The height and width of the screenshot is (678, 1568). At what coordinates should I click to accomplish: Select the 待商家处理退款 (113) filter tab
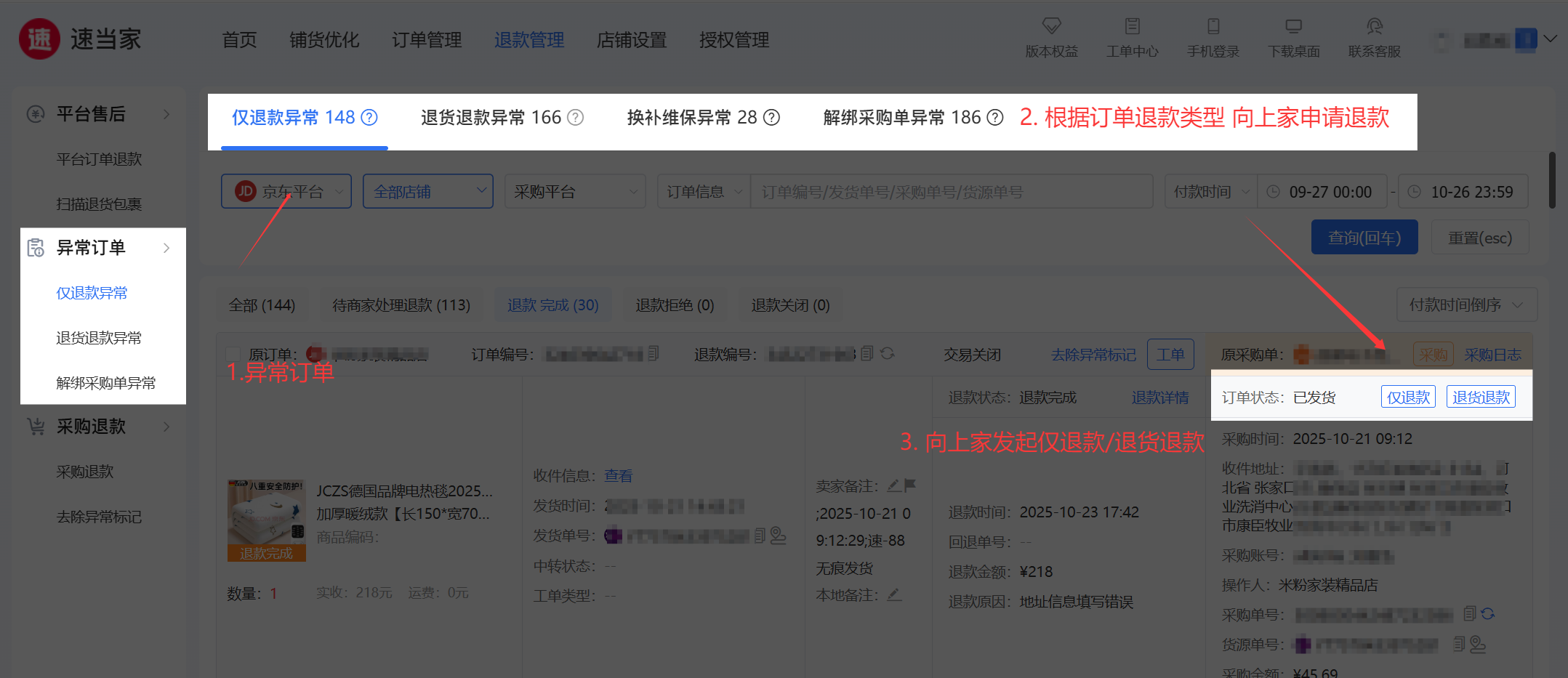(401, 305)
